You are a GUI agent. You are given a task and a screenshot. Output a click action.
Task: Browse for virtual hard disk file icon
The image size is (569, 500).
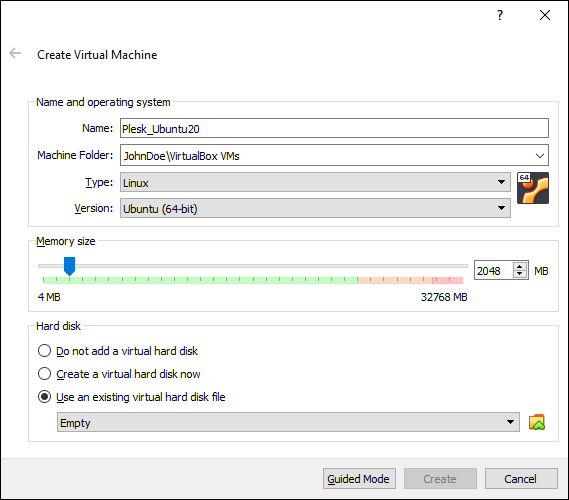coord(537,422)
